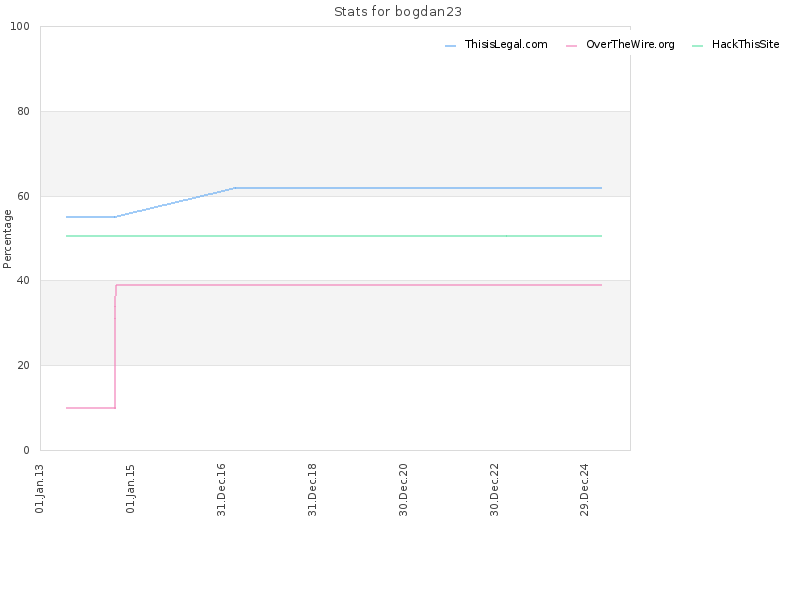Select the 31.Dec.18 x-axis date label

point(312,490)
